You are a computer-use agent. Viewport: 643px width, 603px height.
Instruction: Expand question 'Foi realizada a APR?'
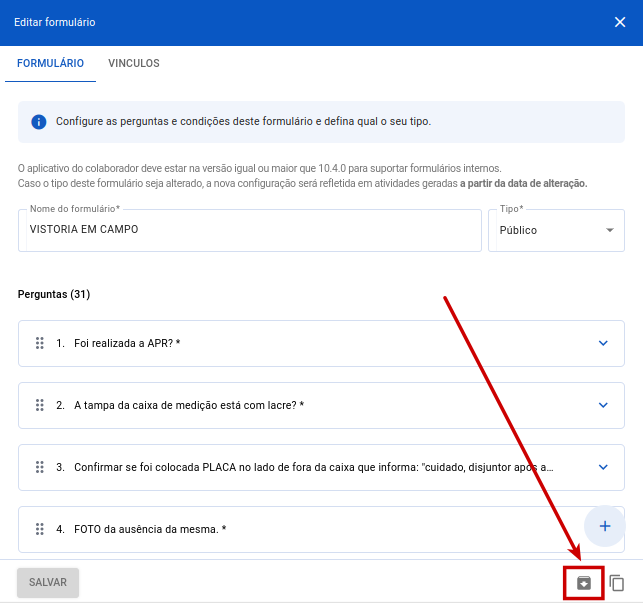(x=603, y=343)
